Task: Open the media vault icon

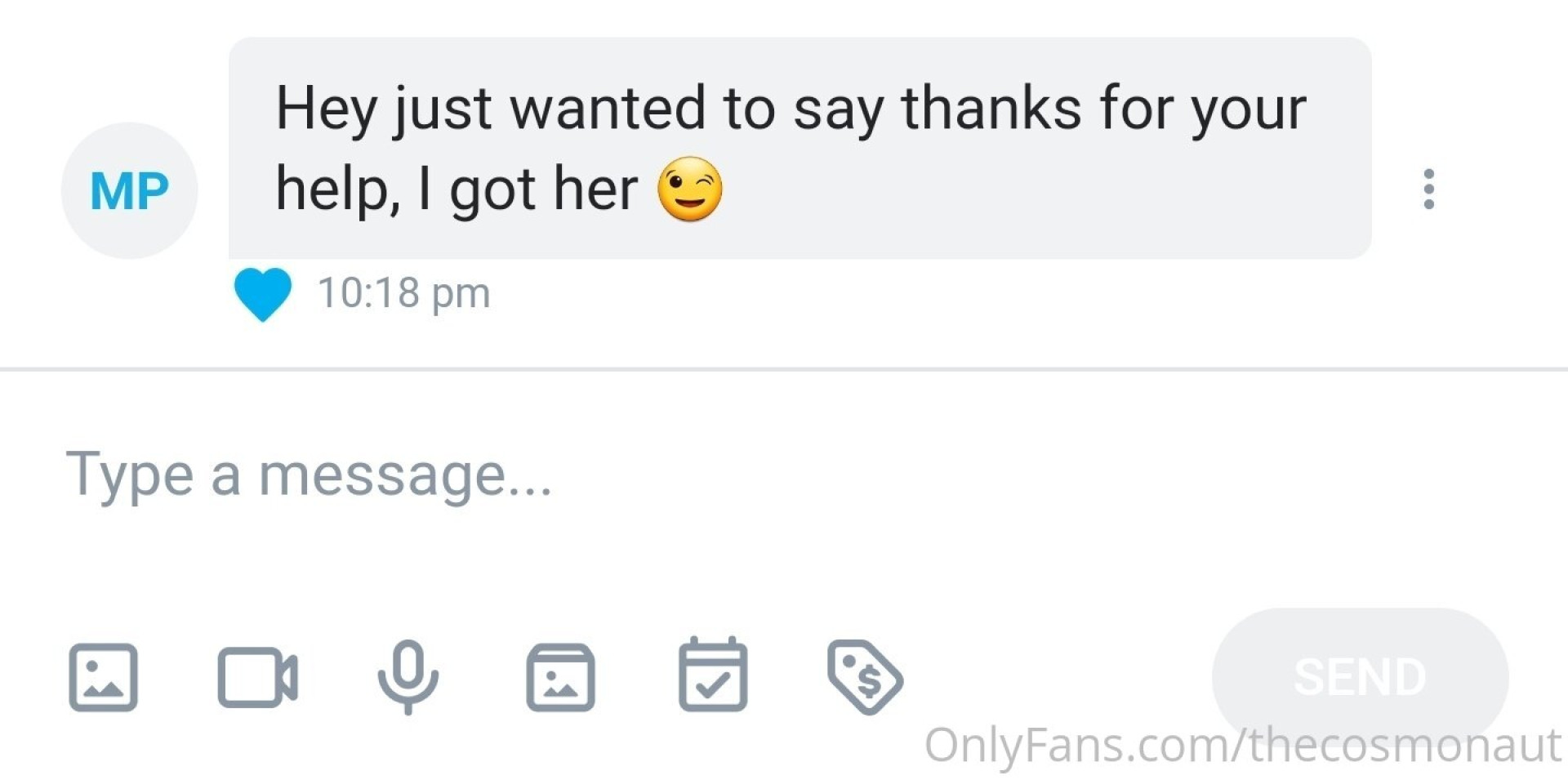Action: point(560,677)
